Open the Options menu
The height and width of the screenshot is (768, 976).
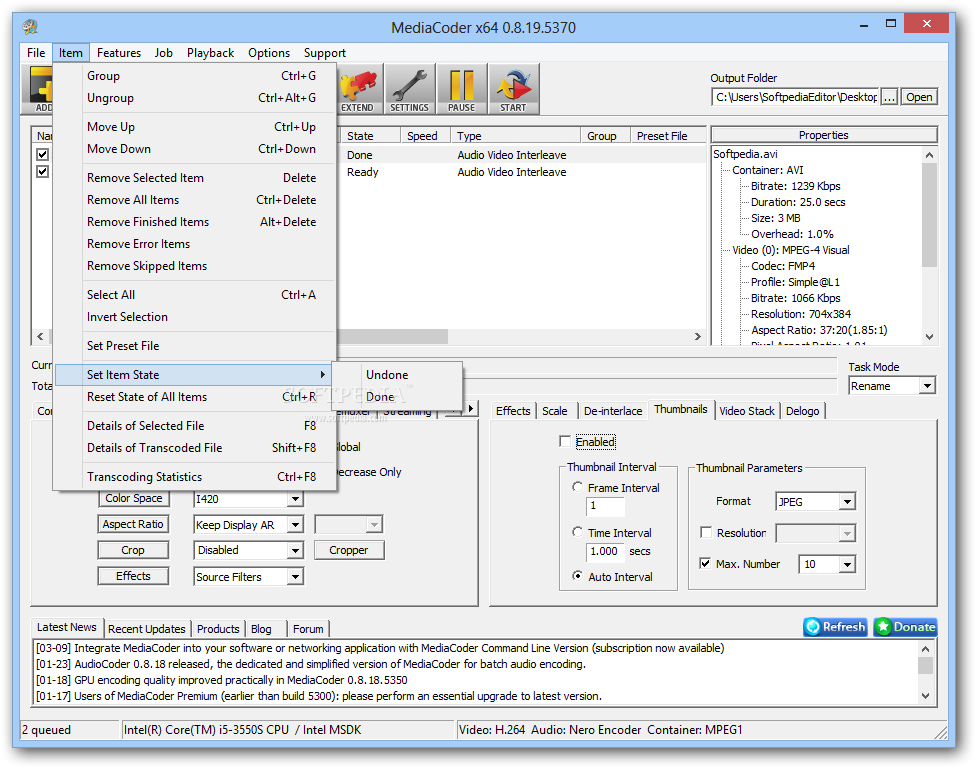(x=269, y=53)
